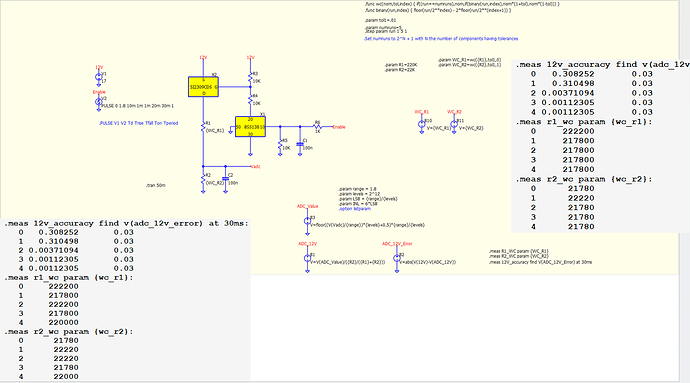Select behavioral source B3 under ADC_Value

[x=307, y=221]
